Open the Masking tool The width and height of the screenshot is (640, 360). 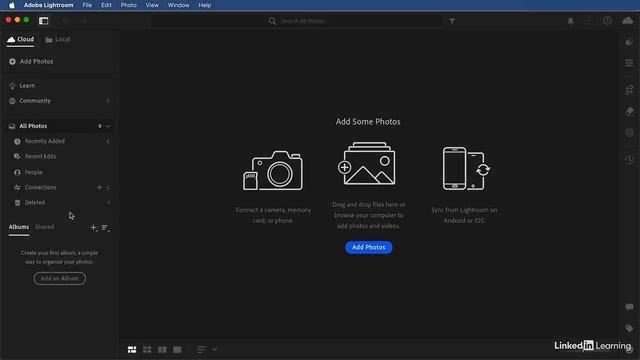(x=629, y=133)
